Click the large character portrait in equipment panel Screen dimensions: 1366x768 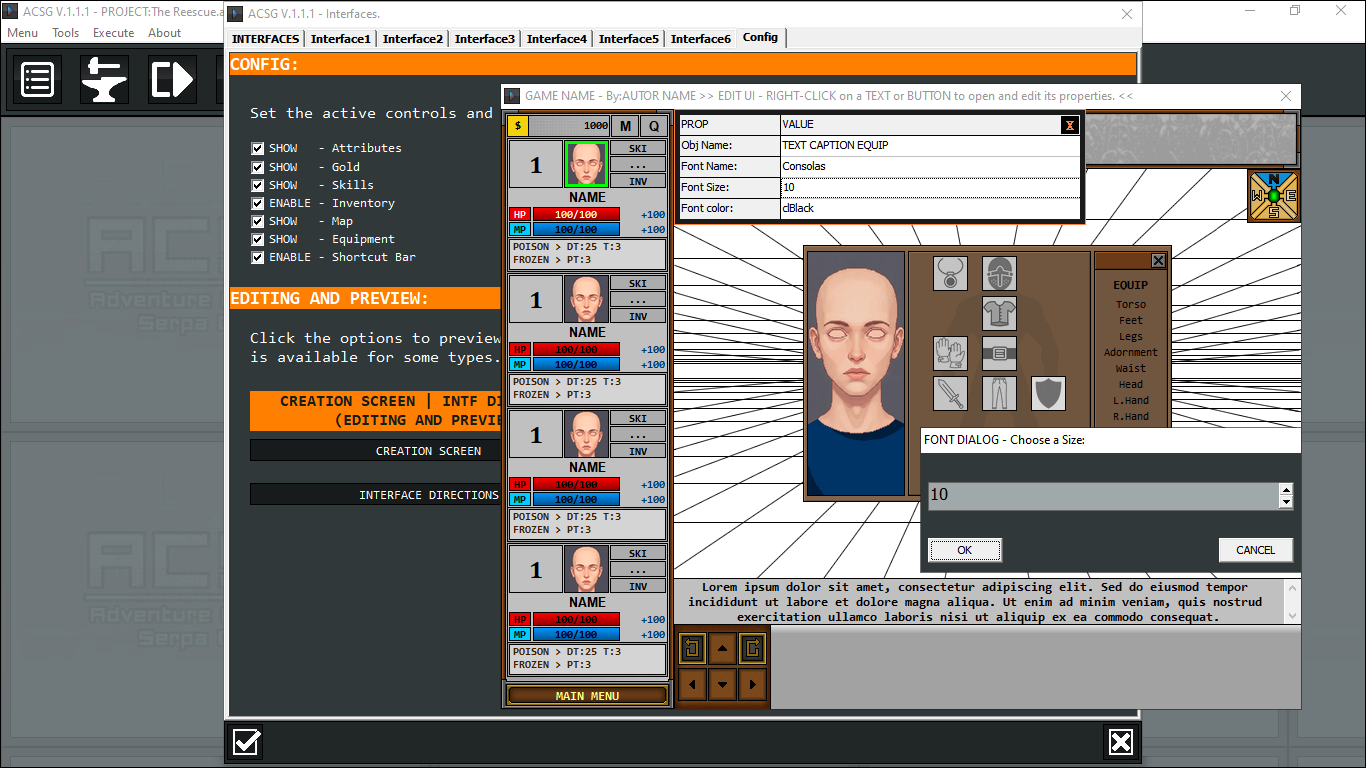(855, 373)
